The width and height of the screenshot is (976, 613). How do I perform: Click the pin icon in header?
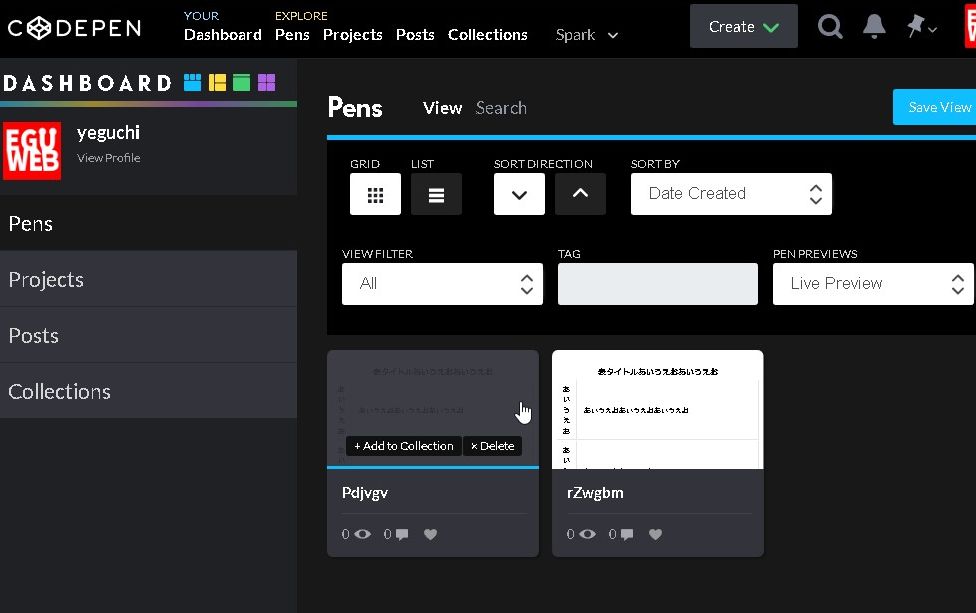coord(916,27)
